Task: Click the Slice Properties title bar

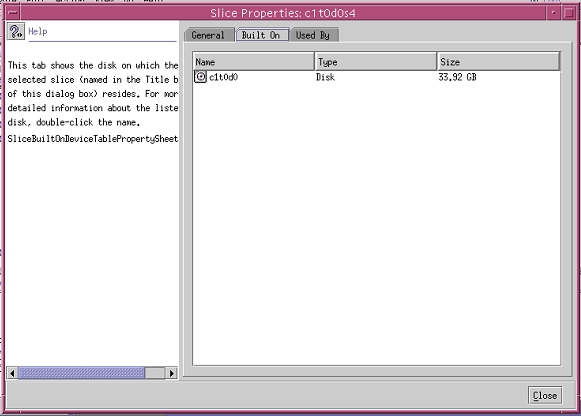Action: click(283, 13)
